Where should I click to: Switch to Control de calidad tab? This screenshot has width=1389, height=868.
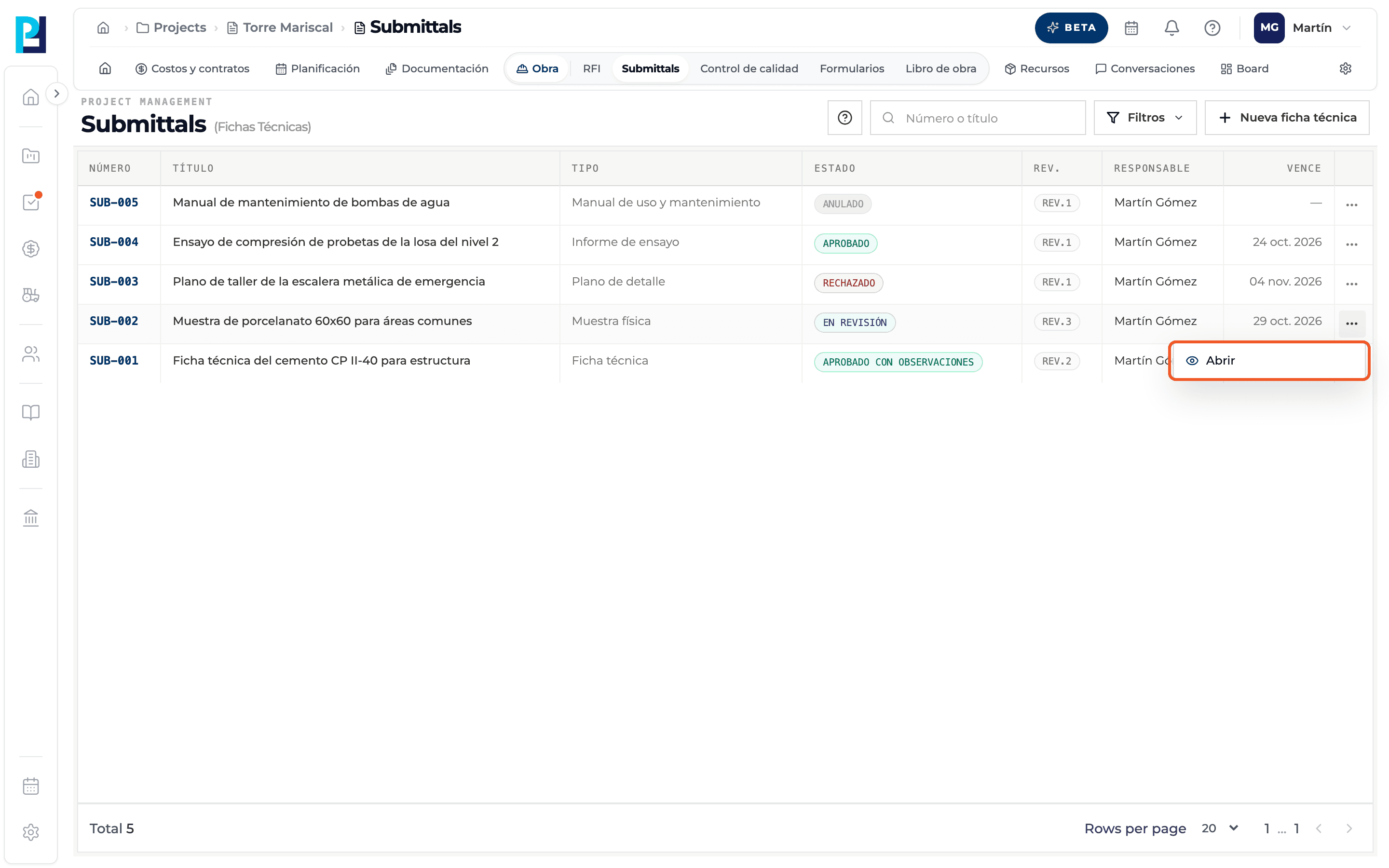click(x=749, y=68)
